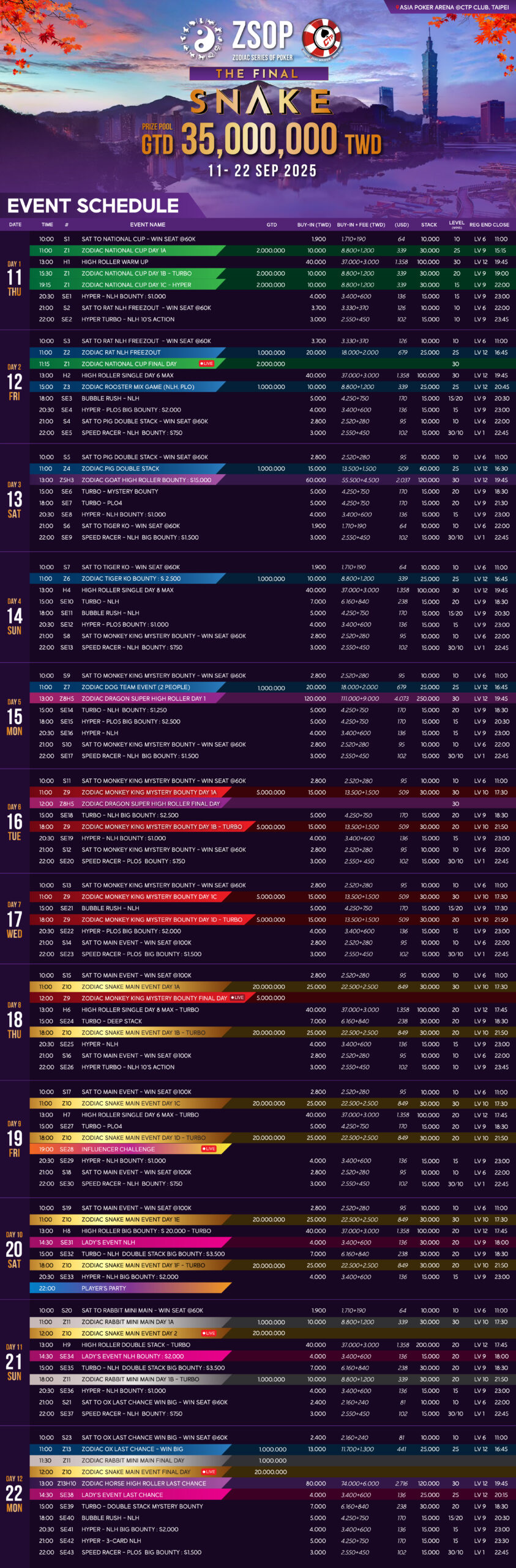Click the 'DAY 12 22 MON' date label
Viewport: 516px width, 1568px height.
point(14,1494)
